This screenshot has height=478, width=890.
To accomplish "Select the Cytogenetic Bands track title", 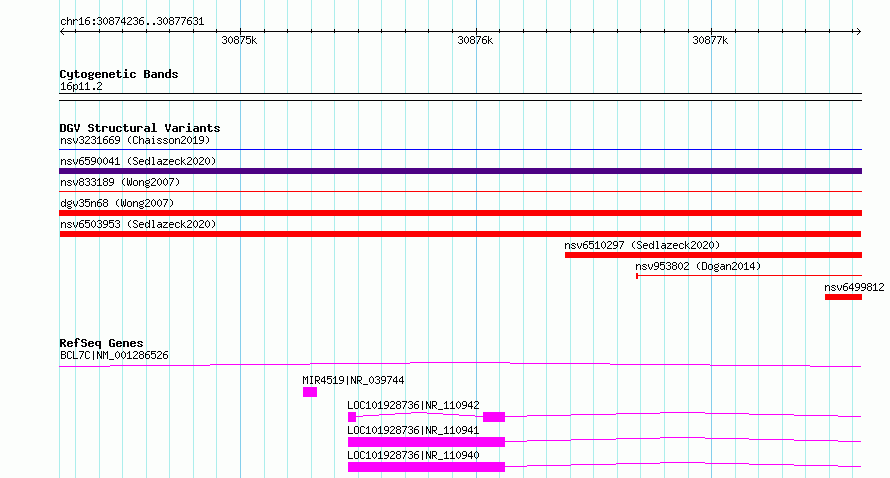I will (119, 74).
